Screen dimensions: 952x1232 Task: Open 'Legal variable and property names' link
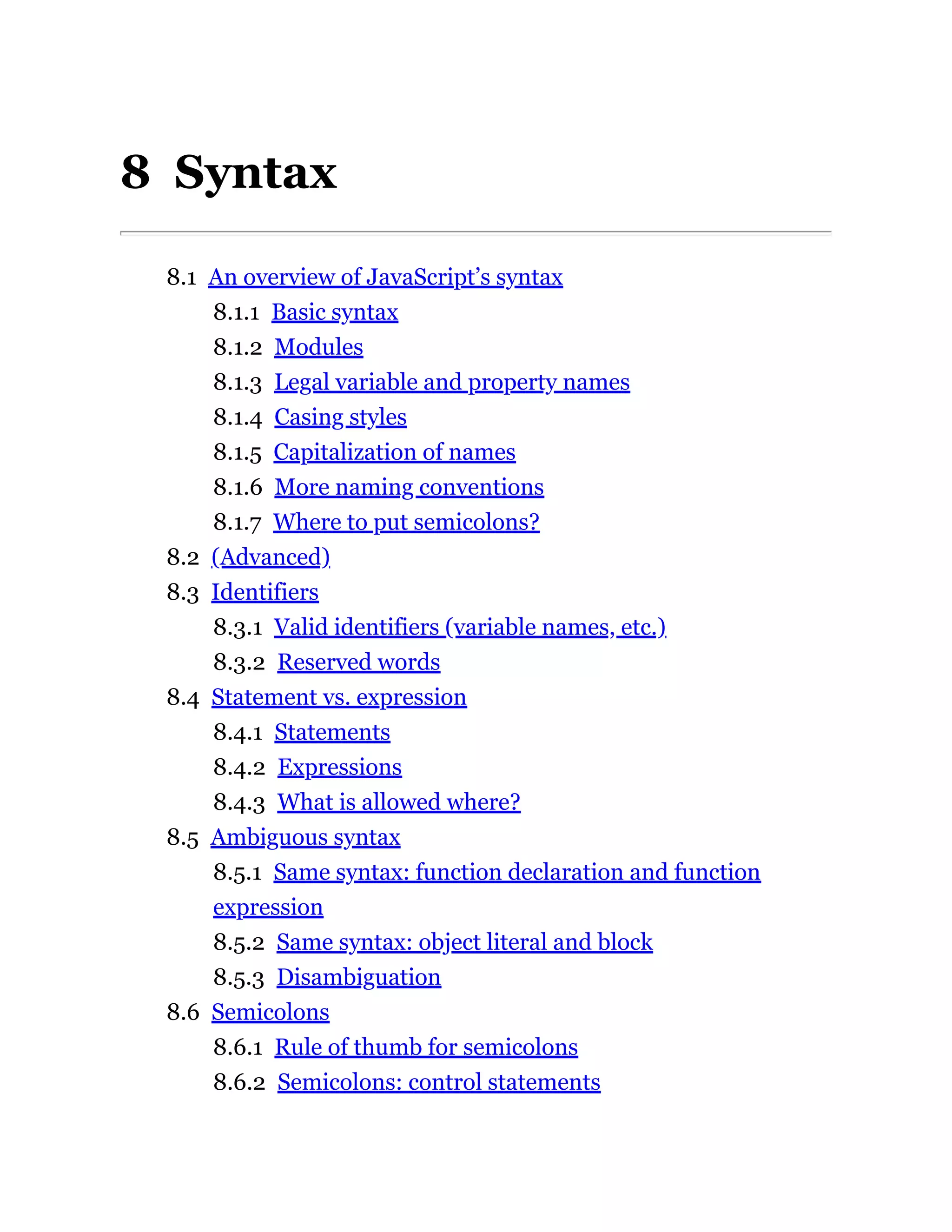point(452,382)
